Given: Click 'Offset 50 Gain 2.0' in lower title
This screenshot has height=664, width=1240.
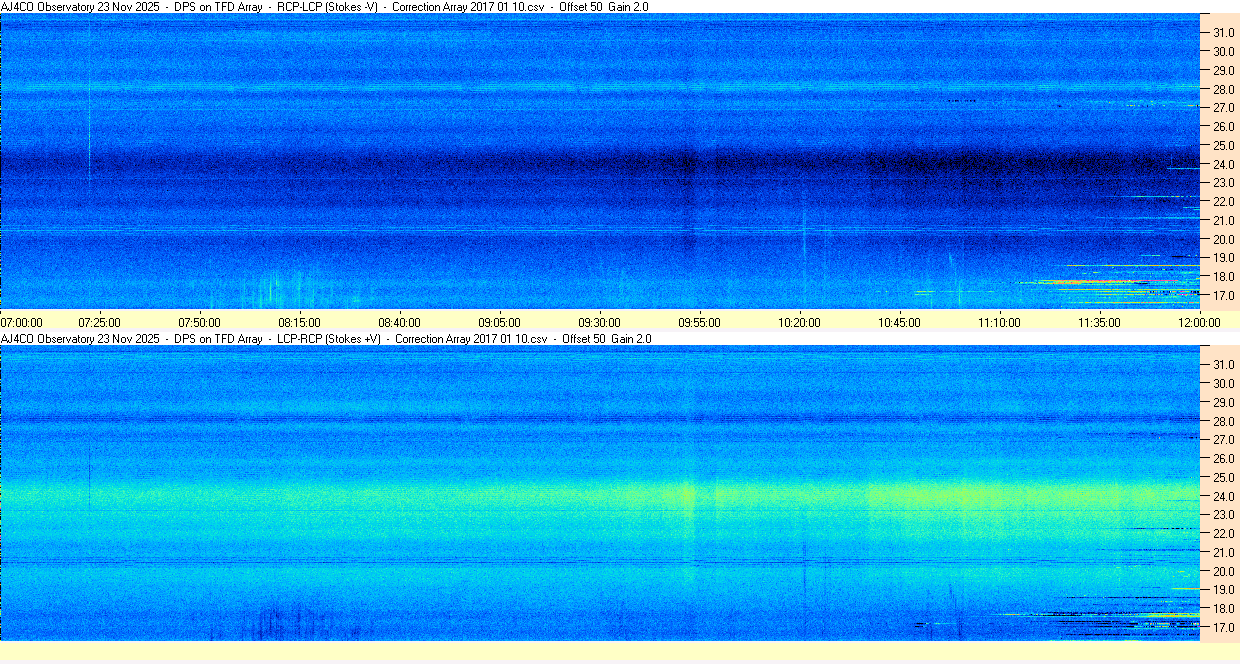Looking at the screenshot, I should [x=607, y=339].
